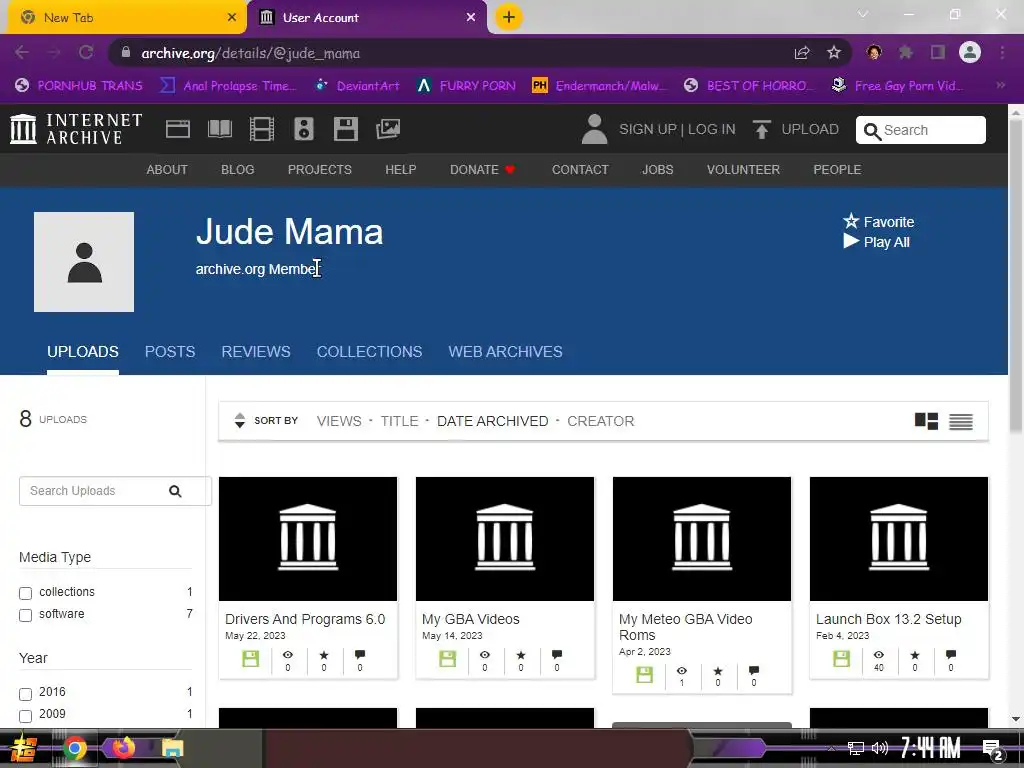Click the top Search box
Screen dimensions: 1024x768
(x=921, y=130)
